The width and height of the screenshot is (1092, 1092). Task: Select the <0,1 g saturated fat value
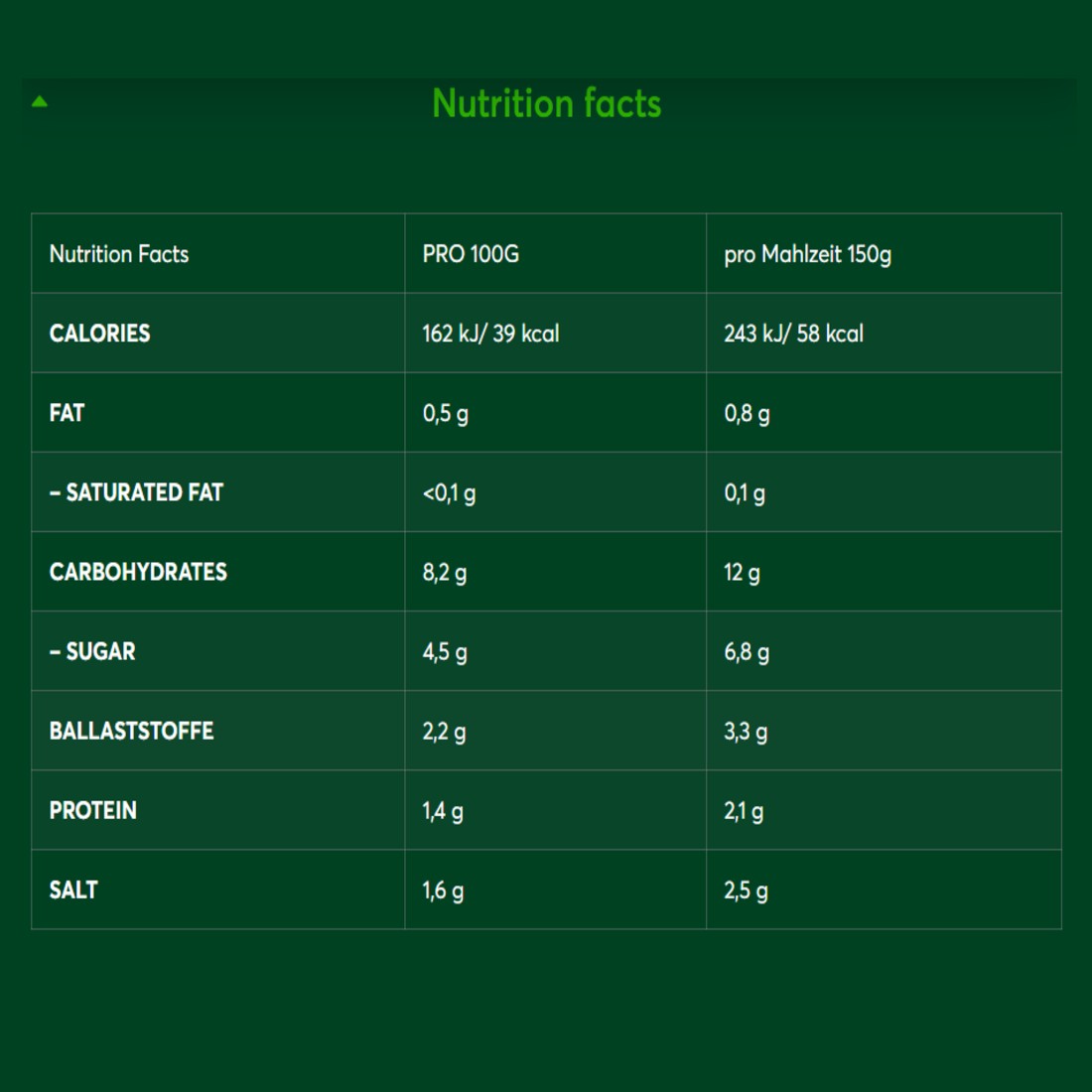pyautogui.click(x=449, y=492)
